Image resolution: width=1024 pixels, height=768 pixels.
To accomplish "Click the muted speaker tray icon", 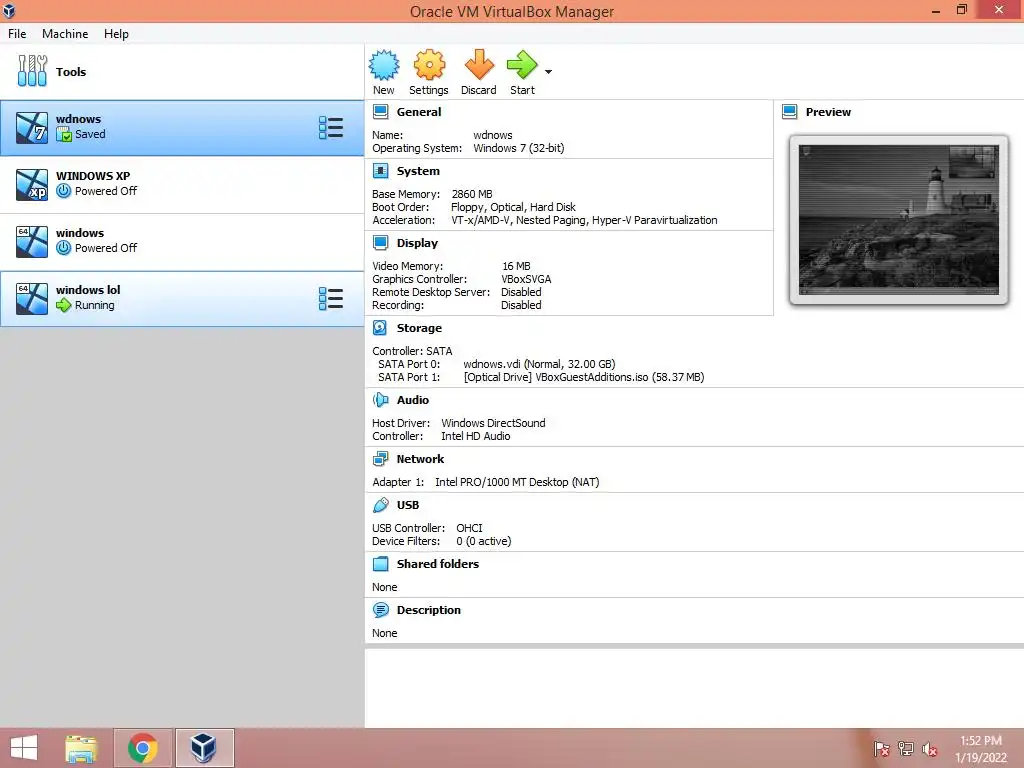I will (929, 748).
